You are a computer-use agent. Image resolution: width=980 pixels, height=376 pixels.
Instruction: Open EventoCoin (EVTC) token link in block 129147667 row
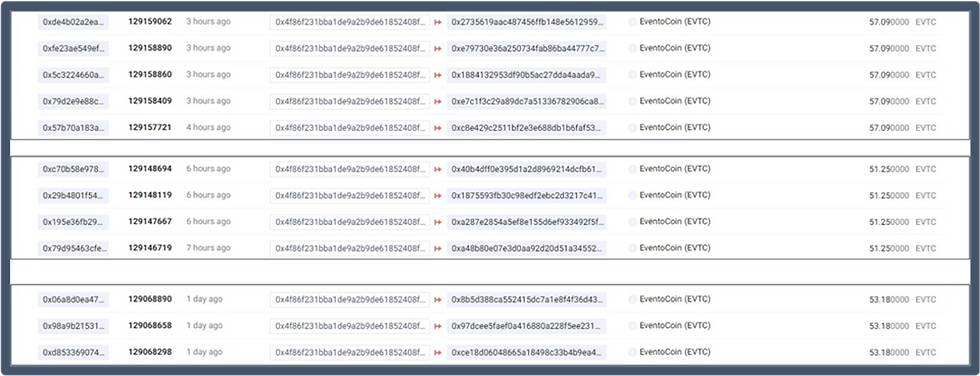point(675,222)
